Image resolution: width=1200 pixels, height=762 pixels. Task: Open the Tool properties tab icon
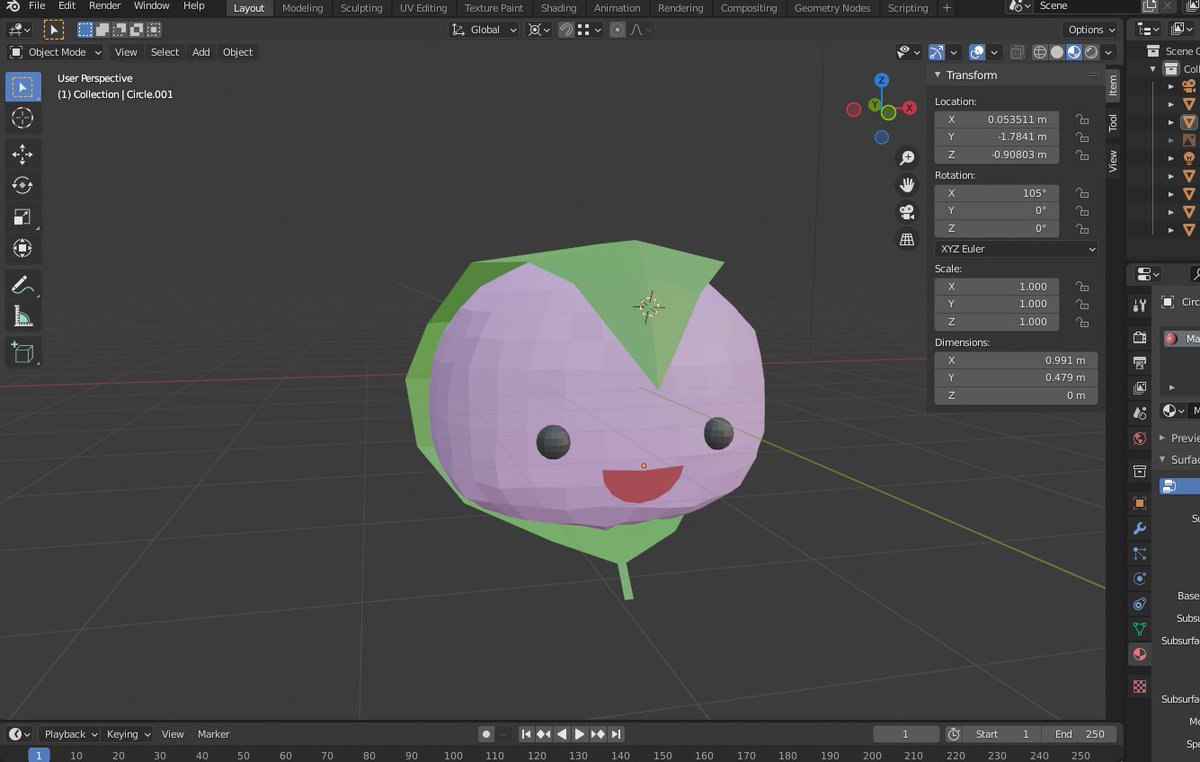click(1139, 305)
